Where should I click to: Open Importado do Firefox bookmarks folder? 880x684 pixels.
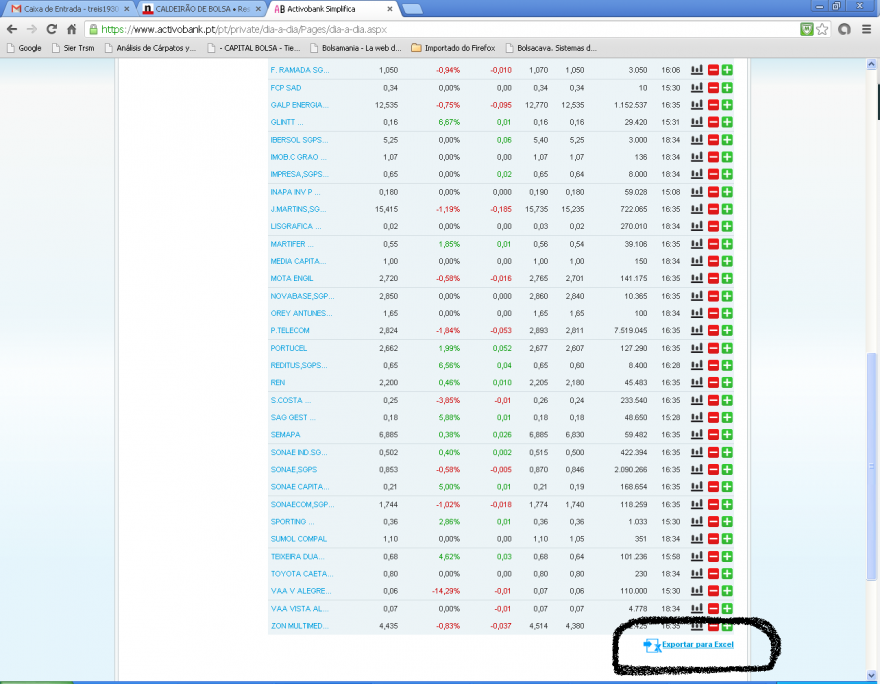[453, 48]
